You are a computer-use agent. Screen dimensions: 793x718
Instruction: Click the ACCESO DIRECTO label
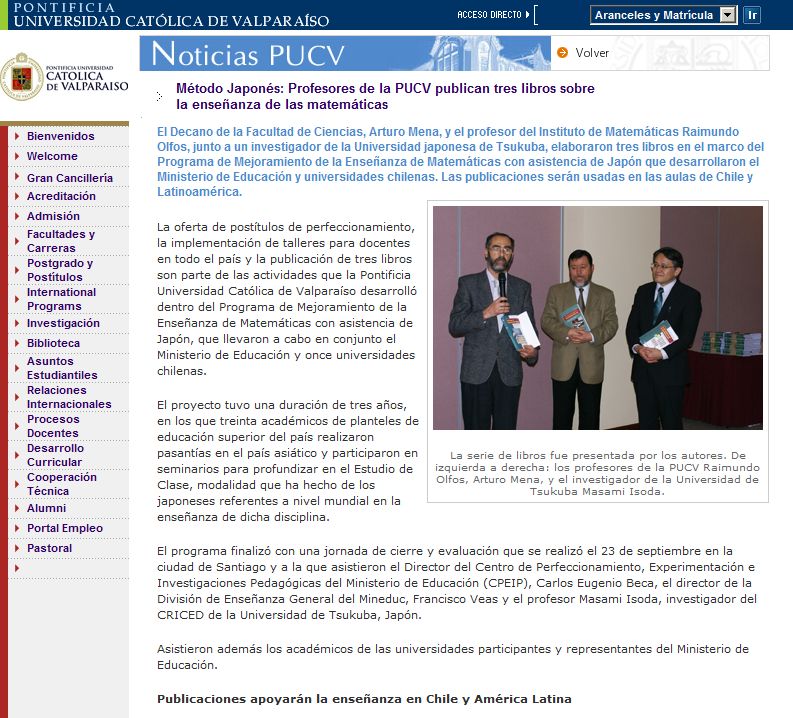(489, 15)
